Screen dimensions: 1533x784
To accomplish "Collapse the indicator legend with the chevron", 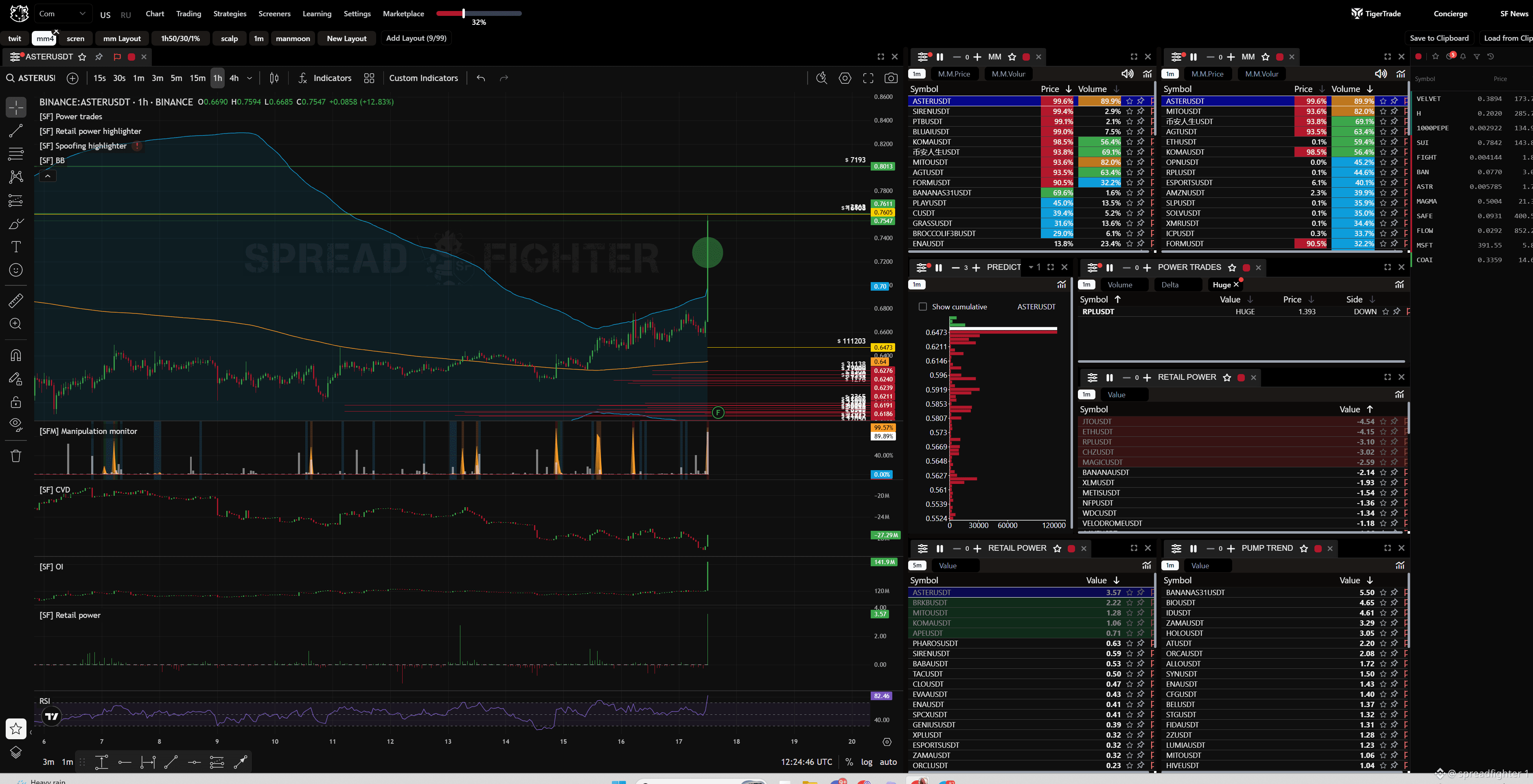I will (48, 175).
